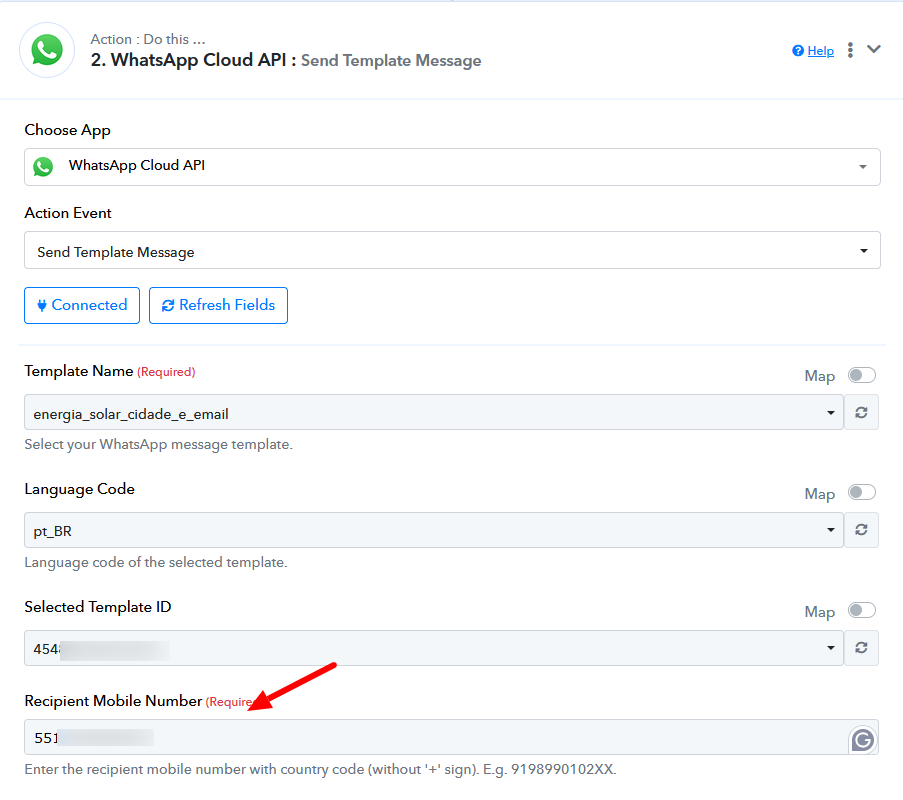
Task: Click the 'Template Name' field label
Action: coord(79,371)
